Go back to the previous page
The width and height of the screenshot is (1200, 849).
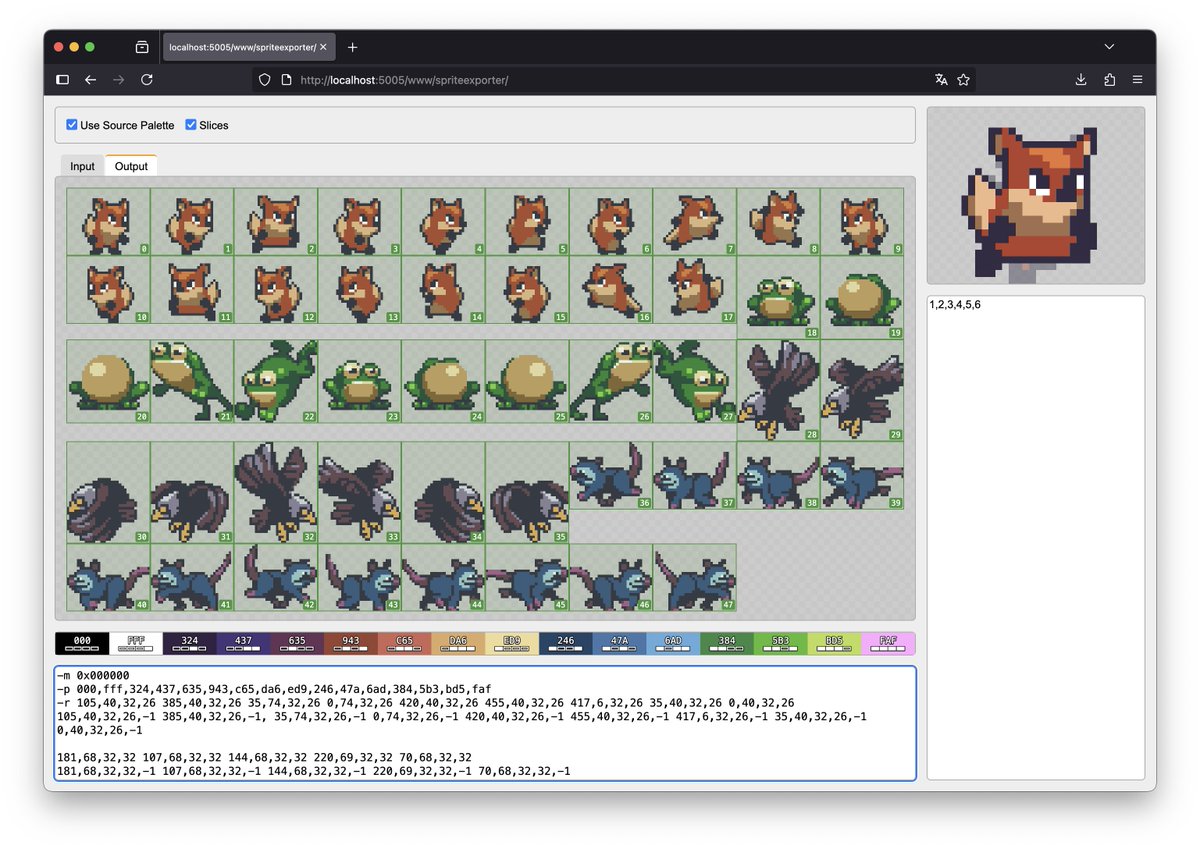click(x=90, y=80)
